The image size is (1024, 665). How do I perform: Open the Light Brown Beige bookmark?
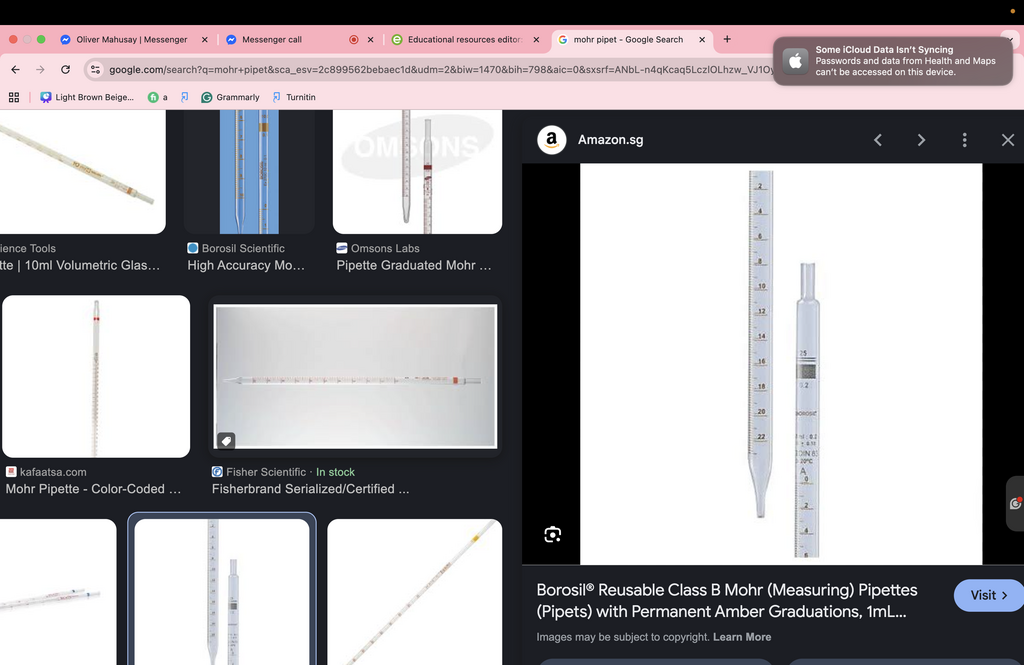click(x=87, y=97)
